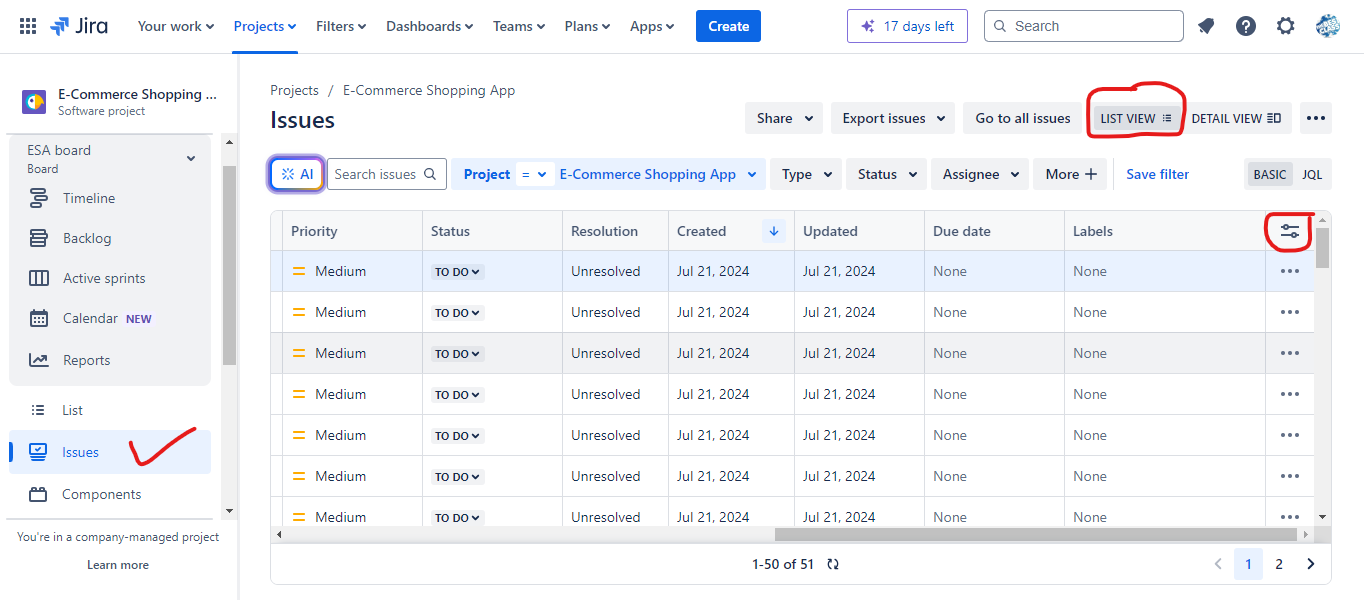Open the Assignee filter dropdown
The height and width of the screenshot is (600, 1364).
(x=979, y=173)
